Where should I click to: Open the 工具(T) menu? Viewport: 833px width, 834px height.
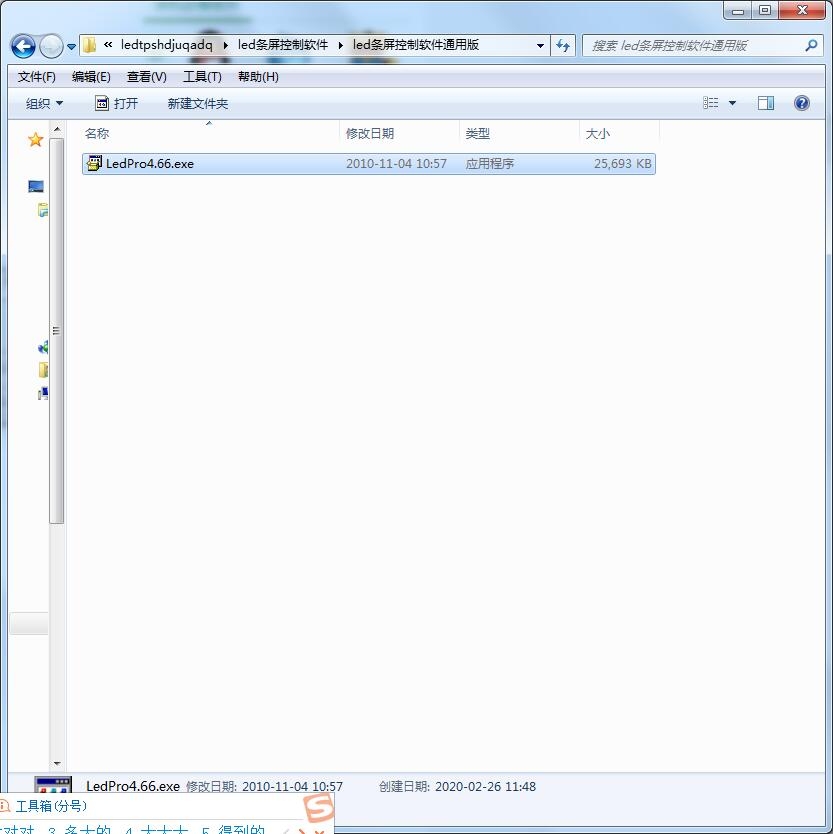(x=202, y=77)
